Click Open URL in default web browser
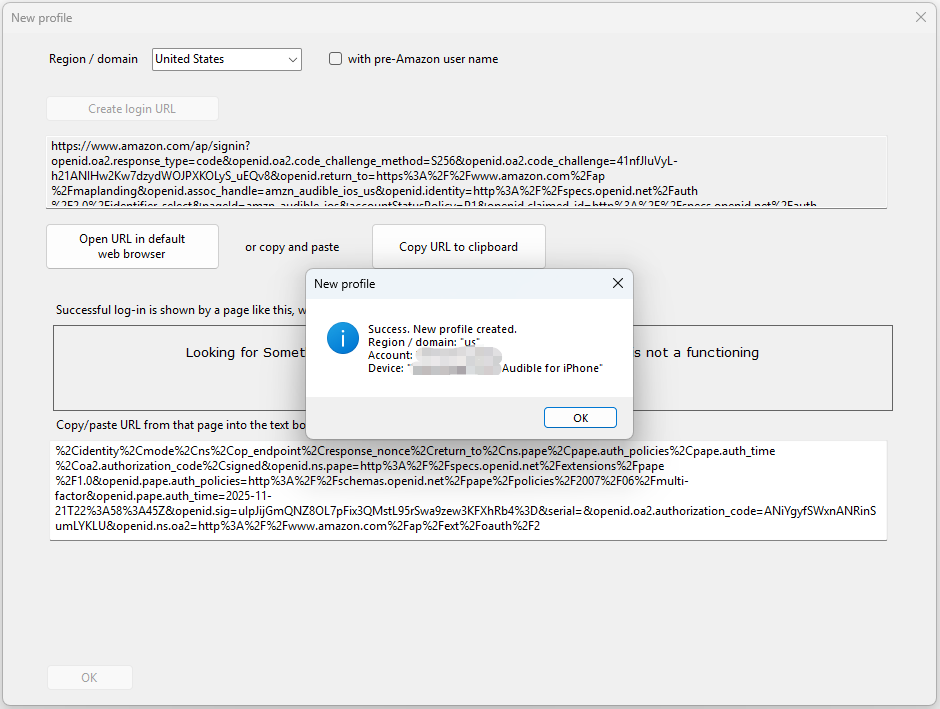Screen dimensions: 940x709 132,247
